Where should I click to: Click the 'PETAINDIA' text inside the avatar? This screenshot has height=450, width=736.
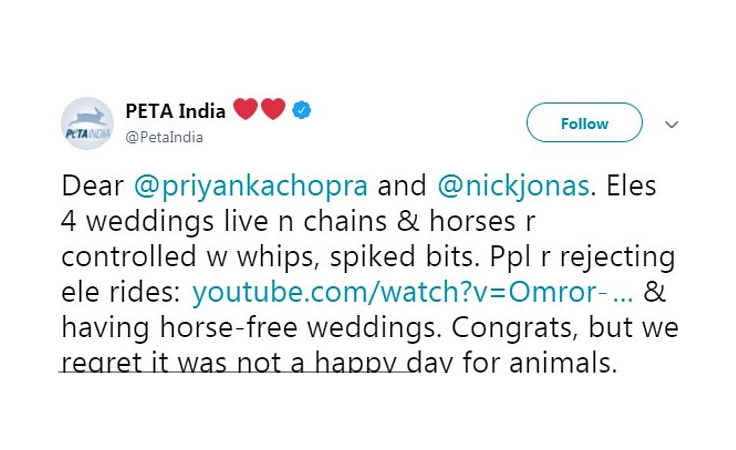pos(87,134)
